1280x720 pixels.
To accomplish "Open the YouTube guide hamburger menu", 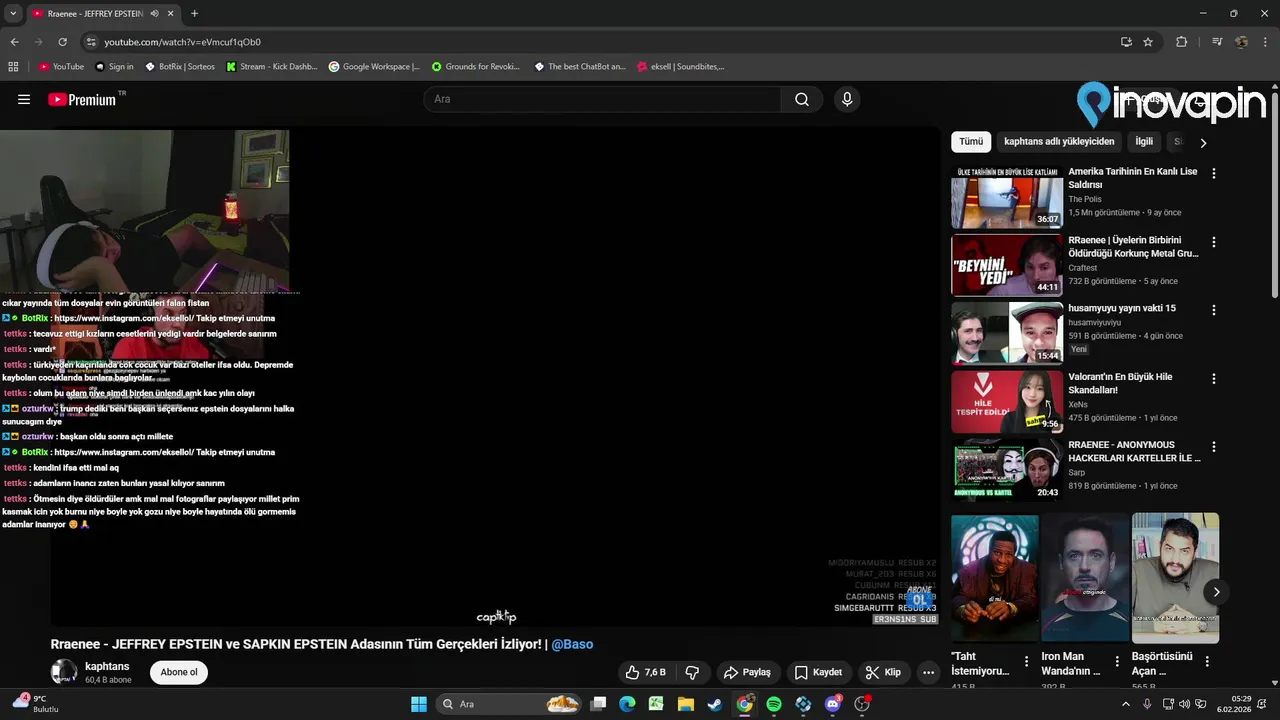I will 24,99.
